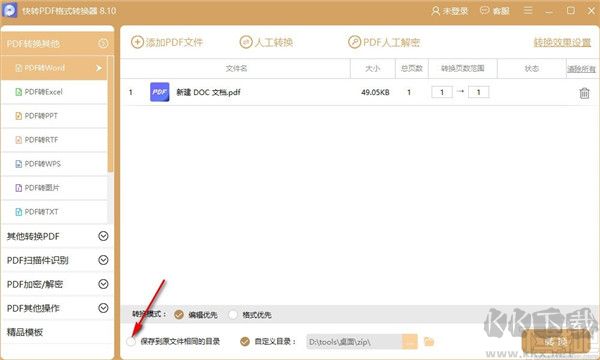
Task: Click the 转换页数范围 column header
Action: click(463, 68)
